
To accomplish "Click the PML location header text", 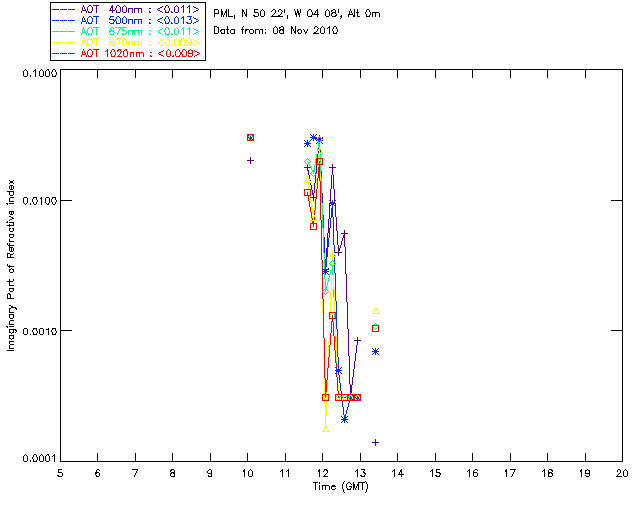I will [x=297, y=13].
